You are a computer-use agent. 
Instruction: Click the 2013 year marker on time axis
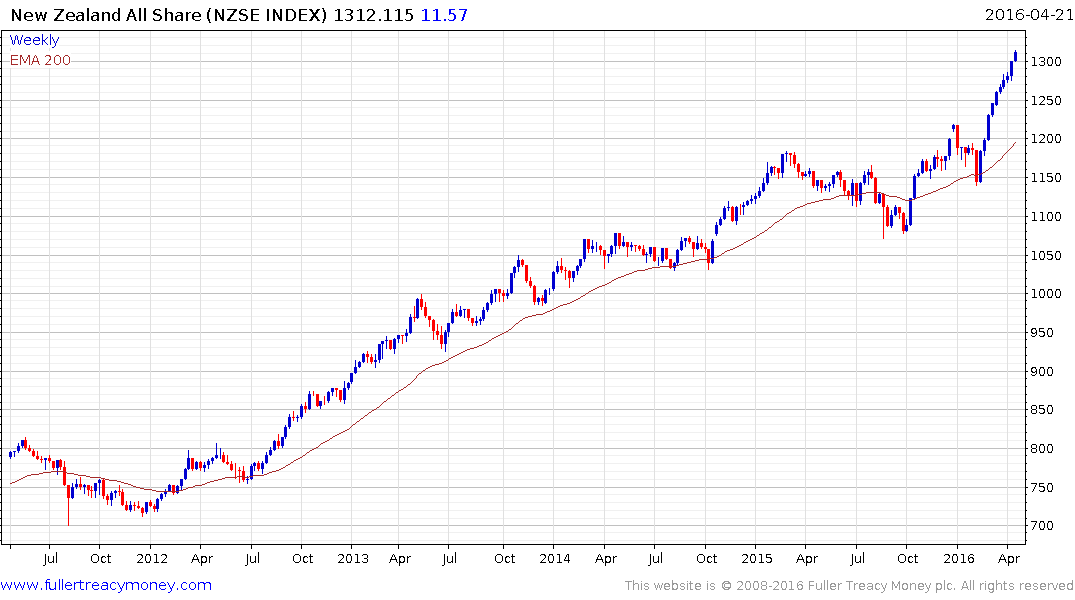click(353, 558)
